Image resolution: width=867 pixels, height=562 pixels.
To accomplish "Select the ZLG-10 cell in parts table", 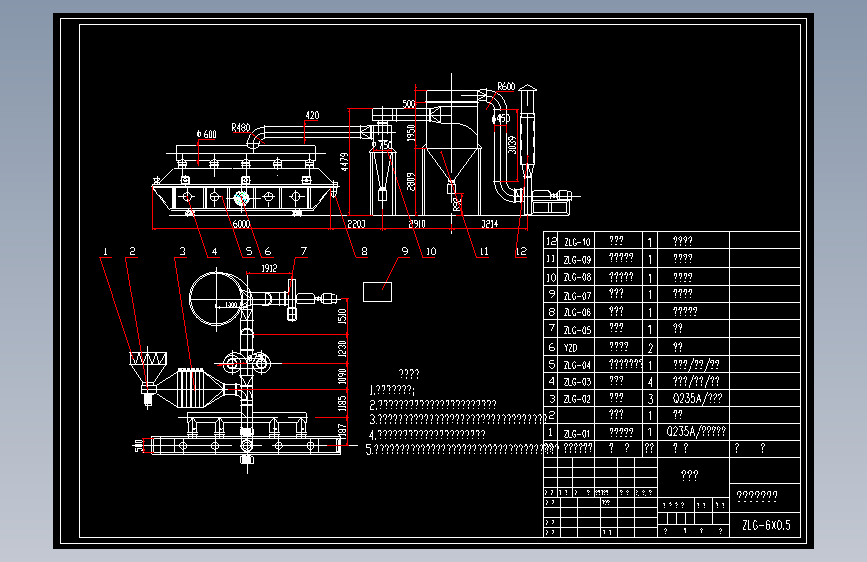I will (577, 242).
